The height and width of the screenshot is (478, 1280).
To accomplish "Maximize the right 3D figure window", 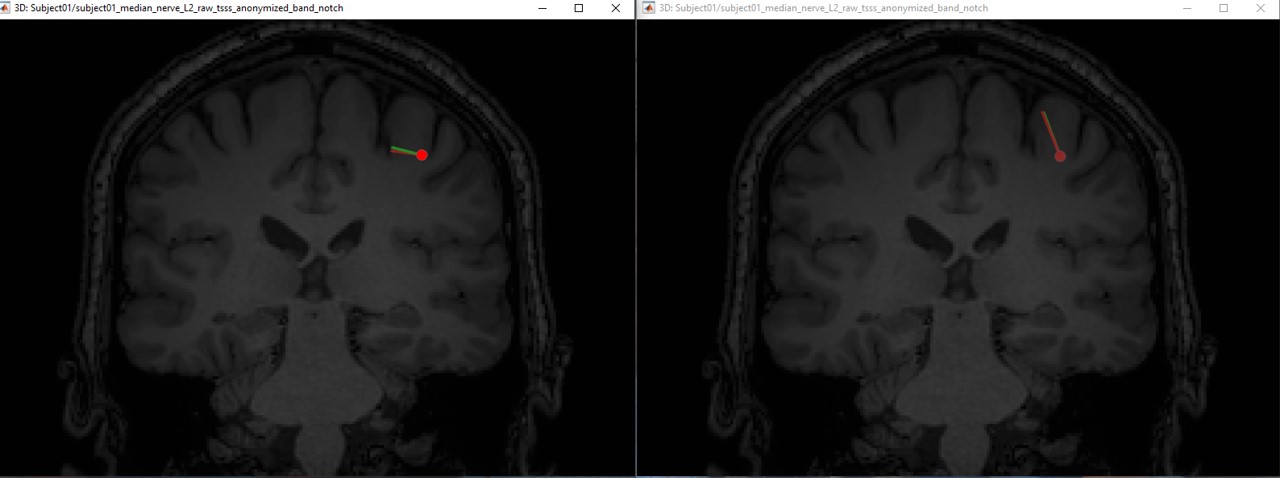I will [x=1223, y=8].
